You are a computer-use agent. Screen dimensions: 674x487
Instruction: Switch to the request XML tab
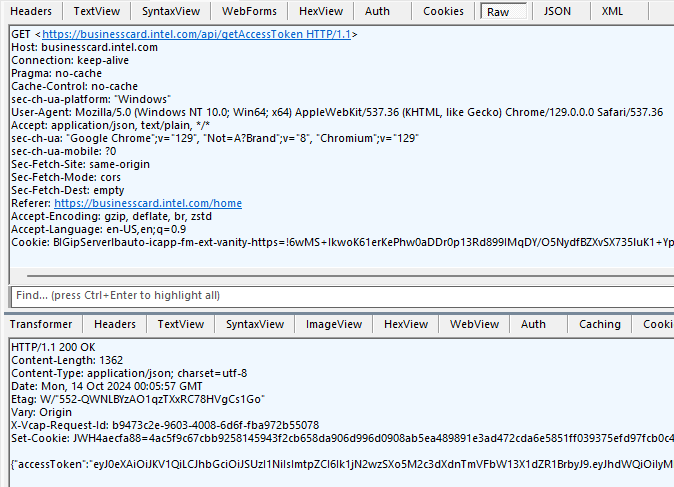point(612,11)
